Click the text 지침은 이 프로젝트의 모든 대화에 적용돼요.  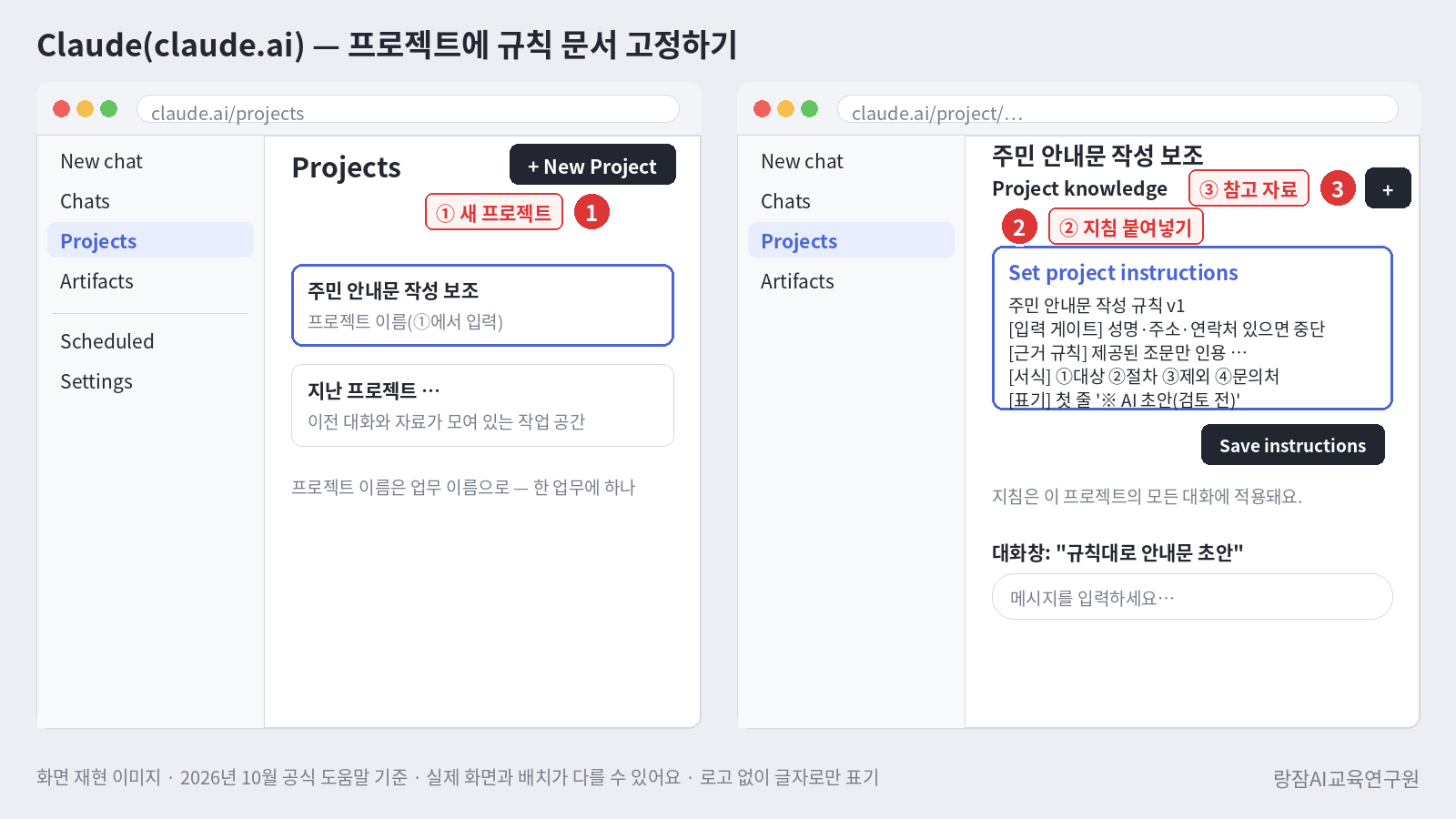1147,496
